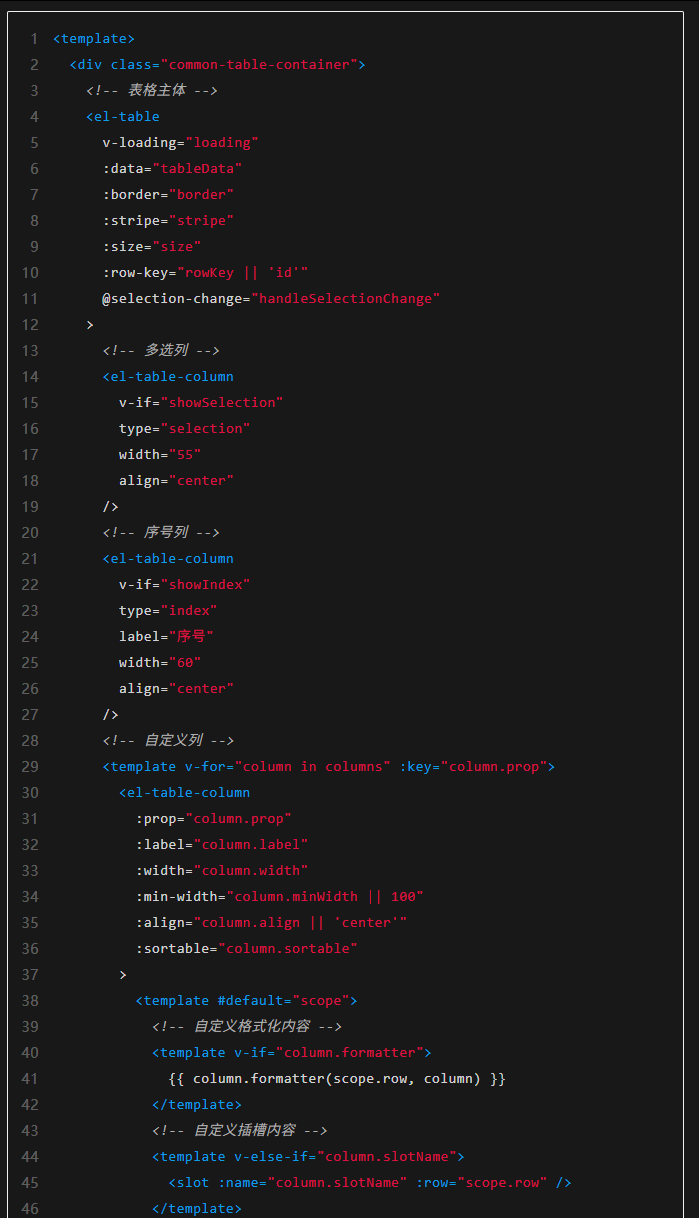The width and height of the screenshot is (699, 1218).
Task: Click line number 1 in the gutter
Action: (x=34, y=39)
